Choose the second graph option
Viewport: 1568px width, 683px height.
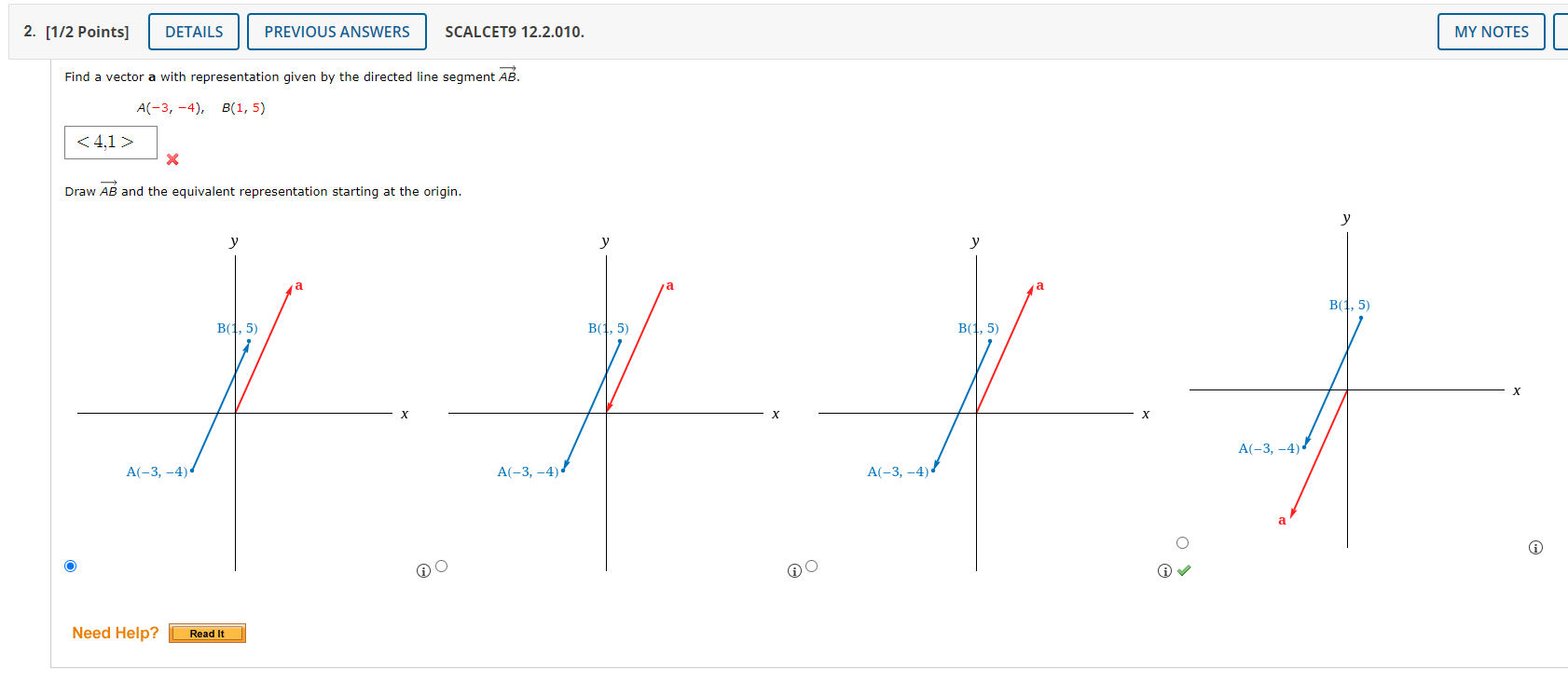(440, 565)
